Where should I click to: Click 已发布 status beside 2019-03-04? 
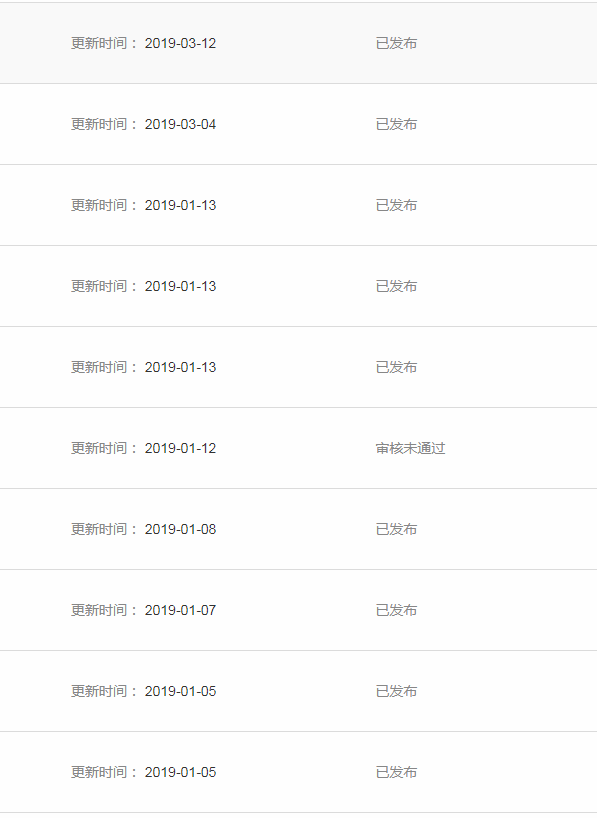396,124
